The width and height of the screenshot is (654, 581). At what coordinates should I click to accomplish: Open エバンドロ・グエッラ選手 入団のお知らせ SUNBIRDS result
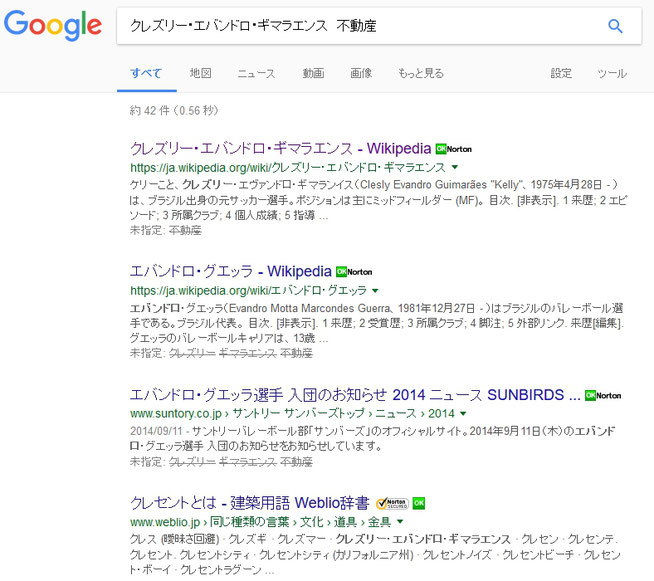[355, 395]
